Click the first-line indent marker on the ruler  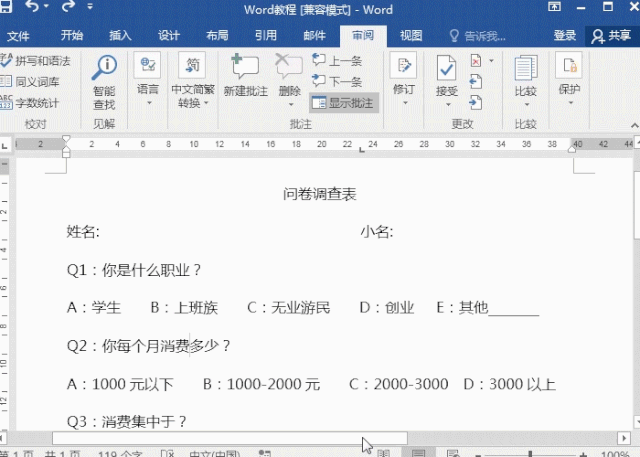point(66,140)
